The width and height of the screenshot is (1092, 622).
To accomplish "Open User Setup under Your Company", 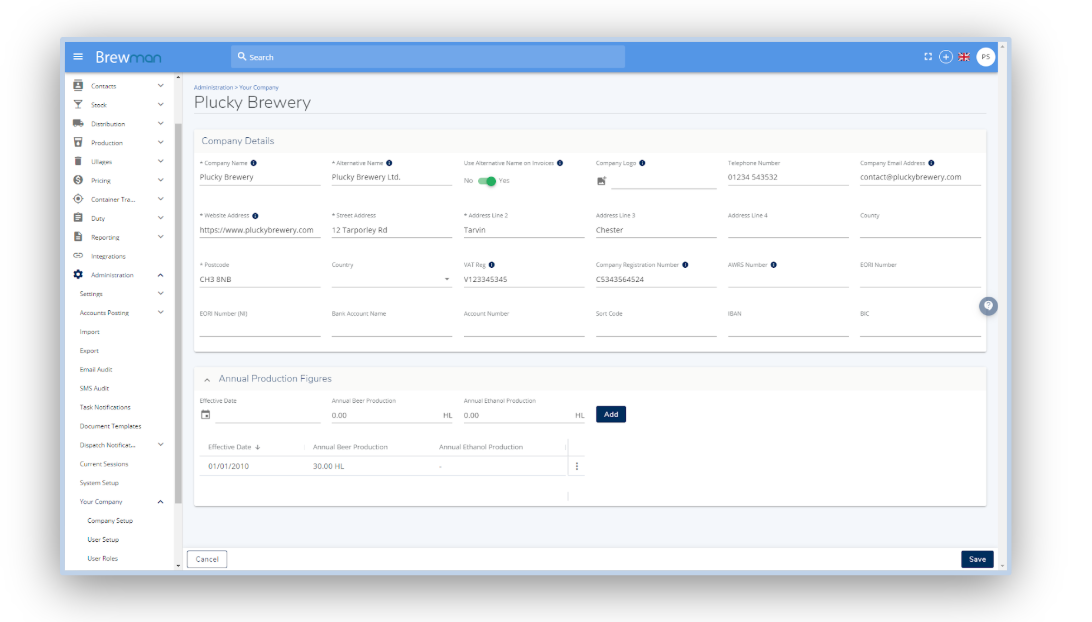I will click(103, 539).
